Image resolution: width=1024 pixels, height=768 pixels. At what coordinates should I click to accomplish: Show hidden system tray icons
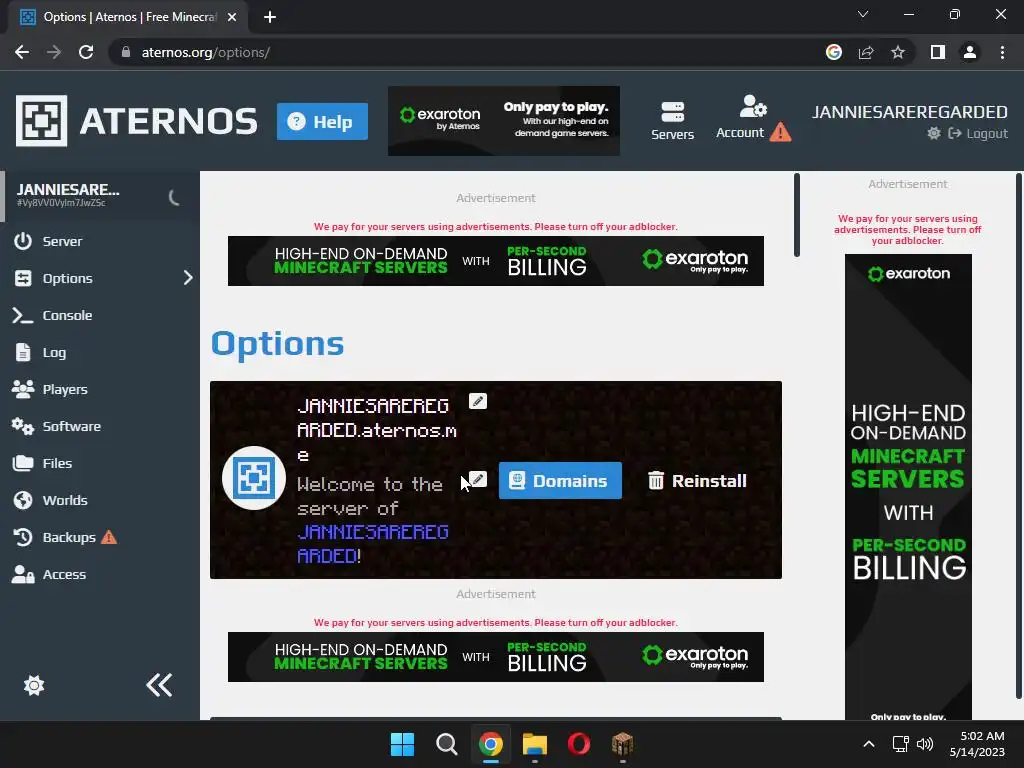[869, 744]
